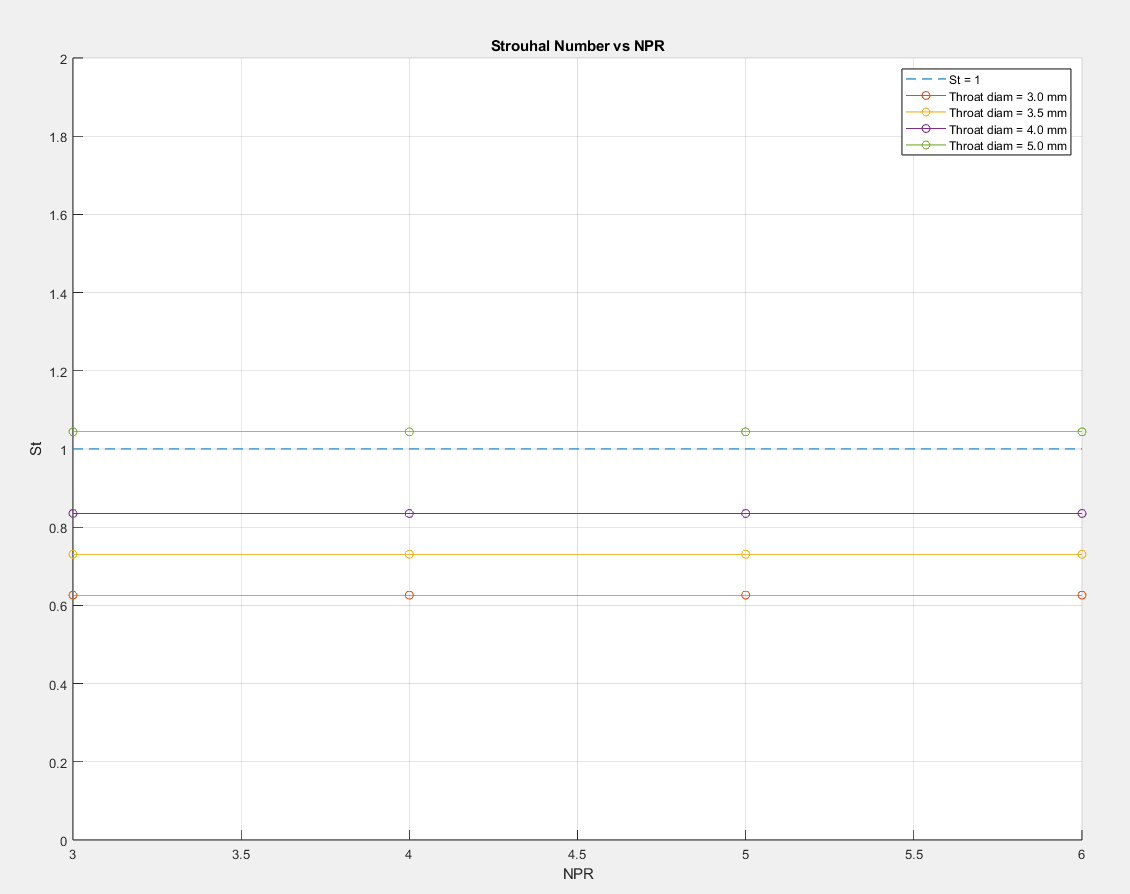1130x894 pixels.
Task: Click the green marker sample in legend
Action: coord(925,145)
